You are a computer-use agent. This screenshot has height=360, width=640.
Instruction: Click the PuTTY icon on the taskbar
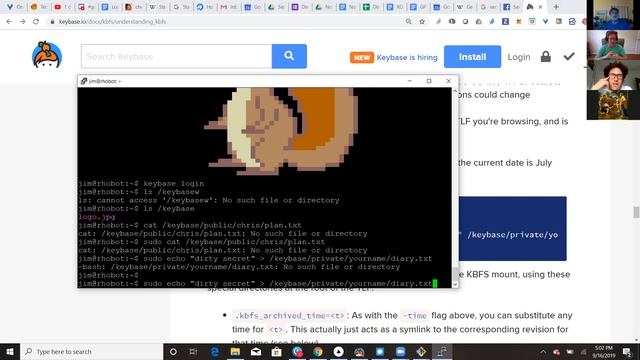[442, 351]
